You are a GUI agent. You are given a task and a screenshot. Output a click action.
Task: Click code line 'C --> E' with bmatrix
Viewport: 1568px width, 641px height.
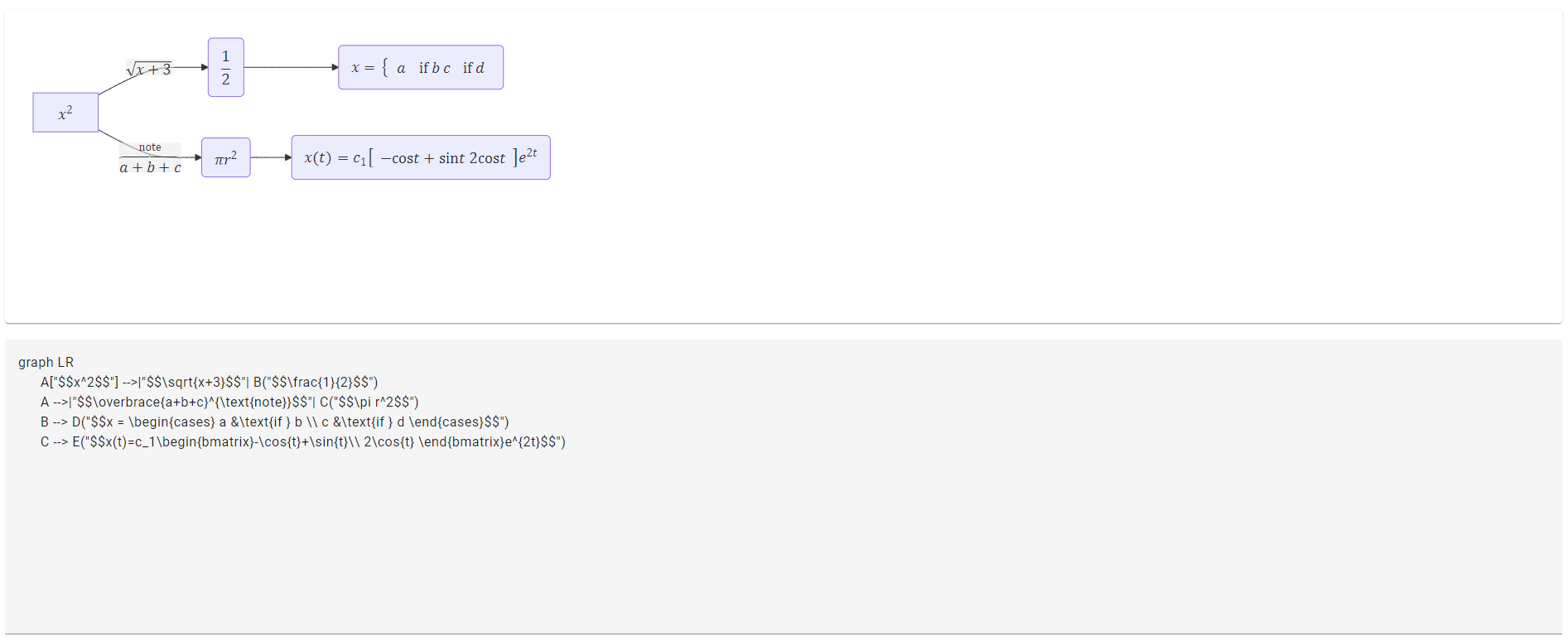point(302,442)
